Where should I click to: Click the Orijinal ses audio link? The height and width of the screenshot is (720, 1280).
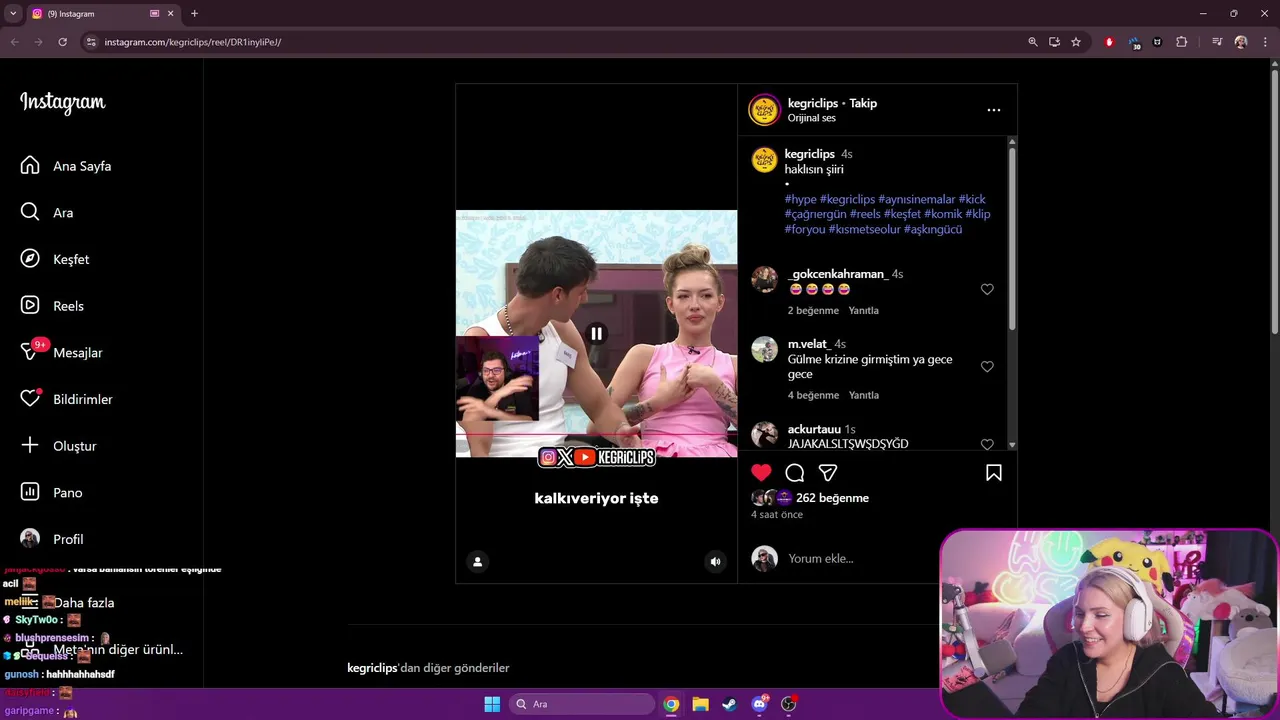click(811, 118)
